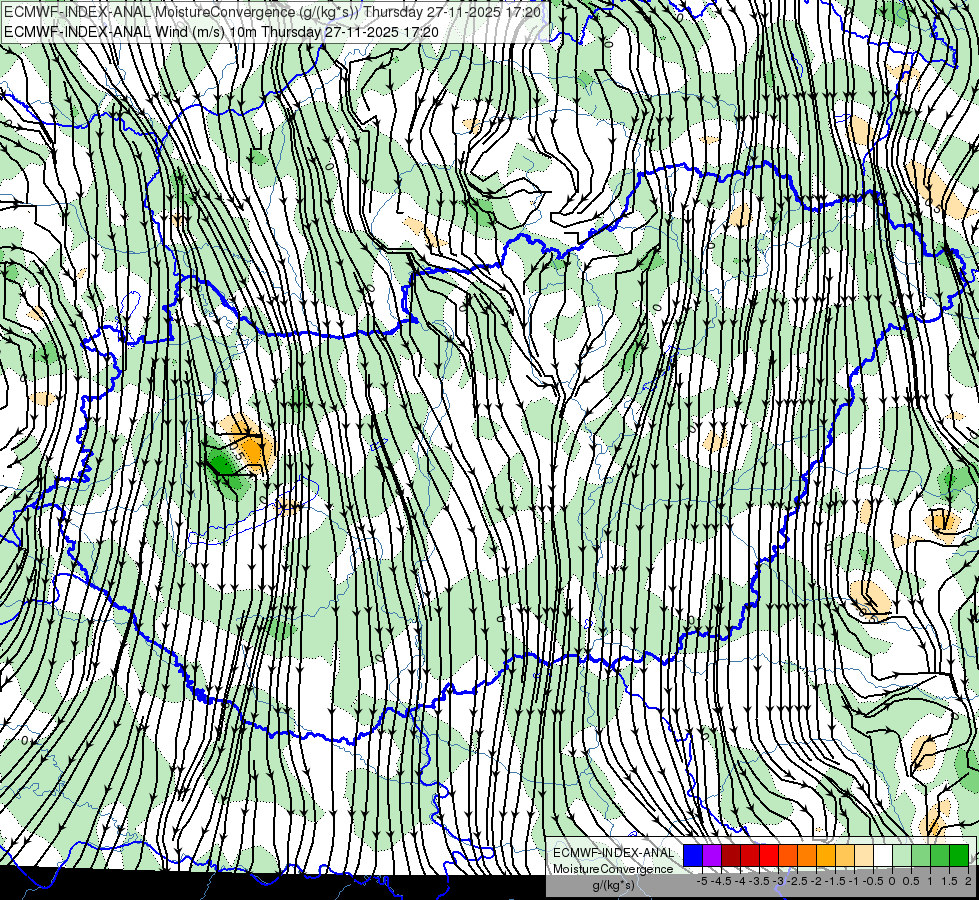Choose the orange swatch between -2.5 and -2
Viewport: 979px width, 900px height.
tap(807, 855)
